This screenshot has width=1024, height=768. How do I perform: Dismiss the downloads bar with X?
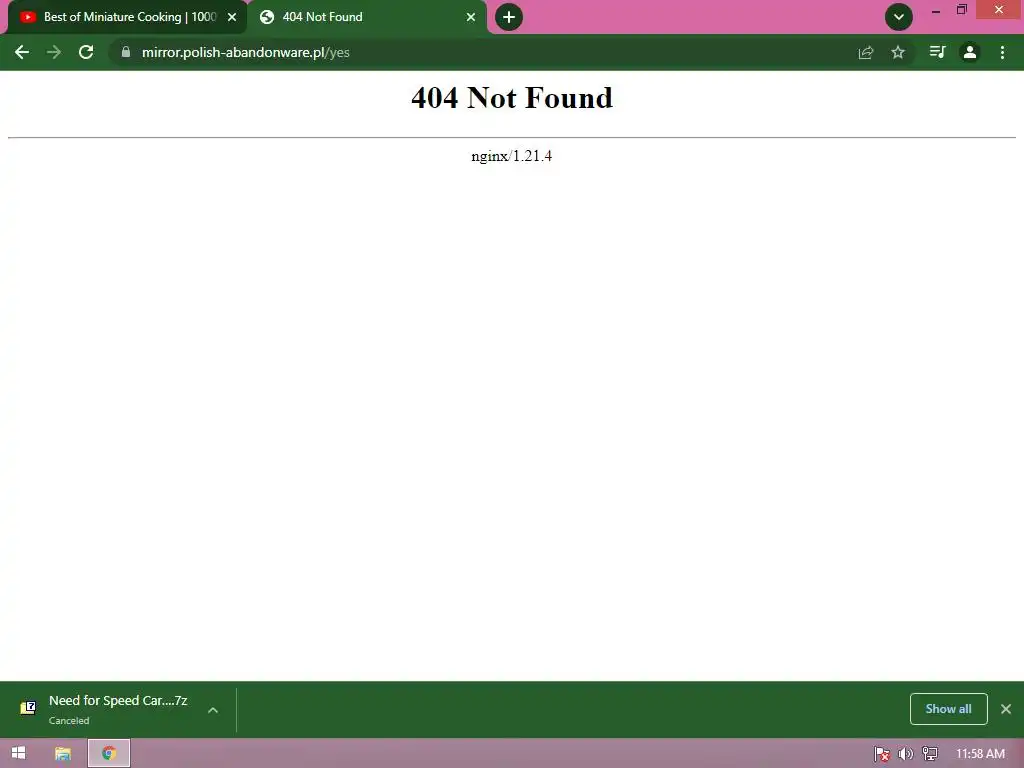click(1006, 709)
